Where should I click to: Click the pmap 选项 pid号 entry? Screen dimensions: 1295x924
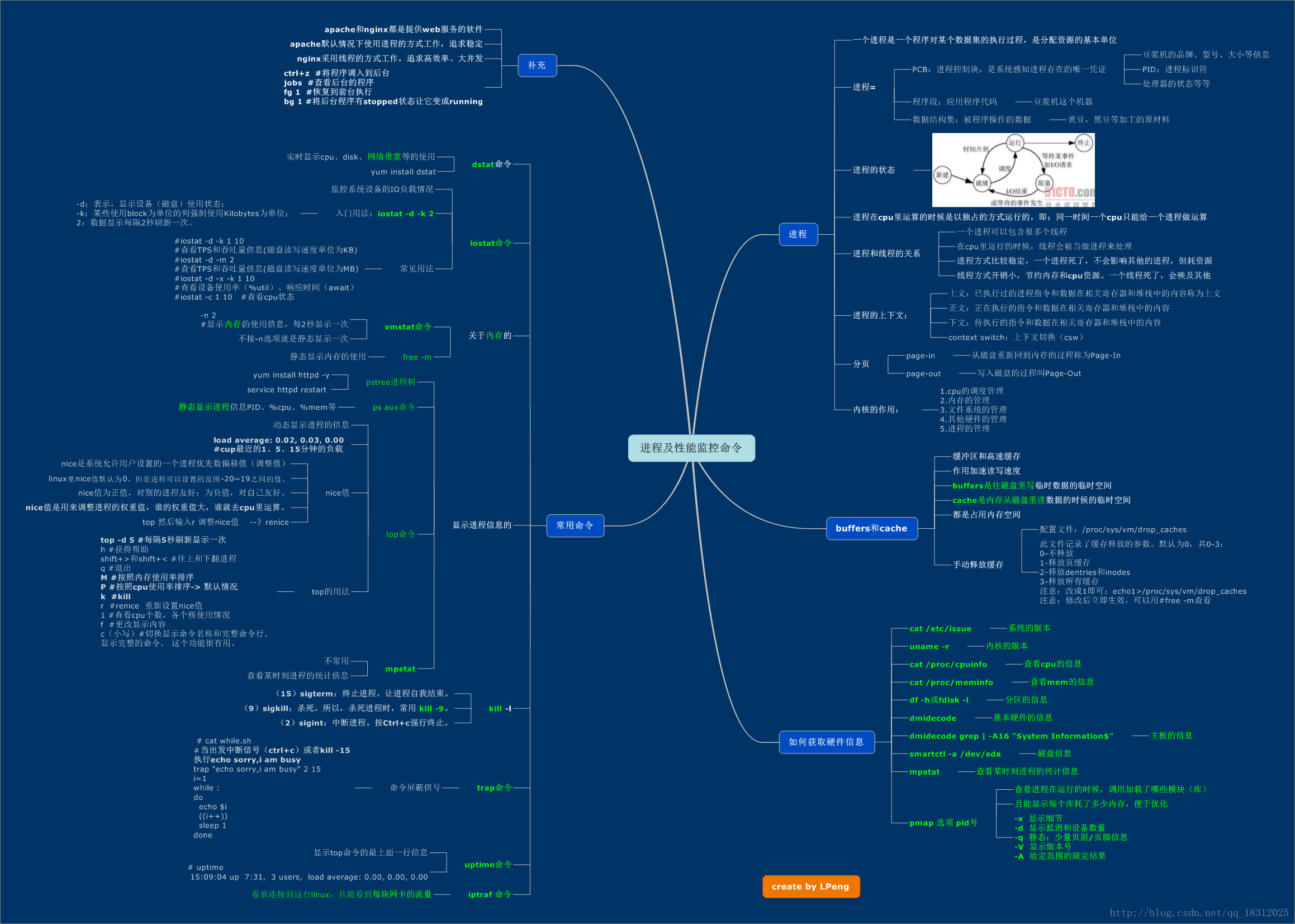943,823
